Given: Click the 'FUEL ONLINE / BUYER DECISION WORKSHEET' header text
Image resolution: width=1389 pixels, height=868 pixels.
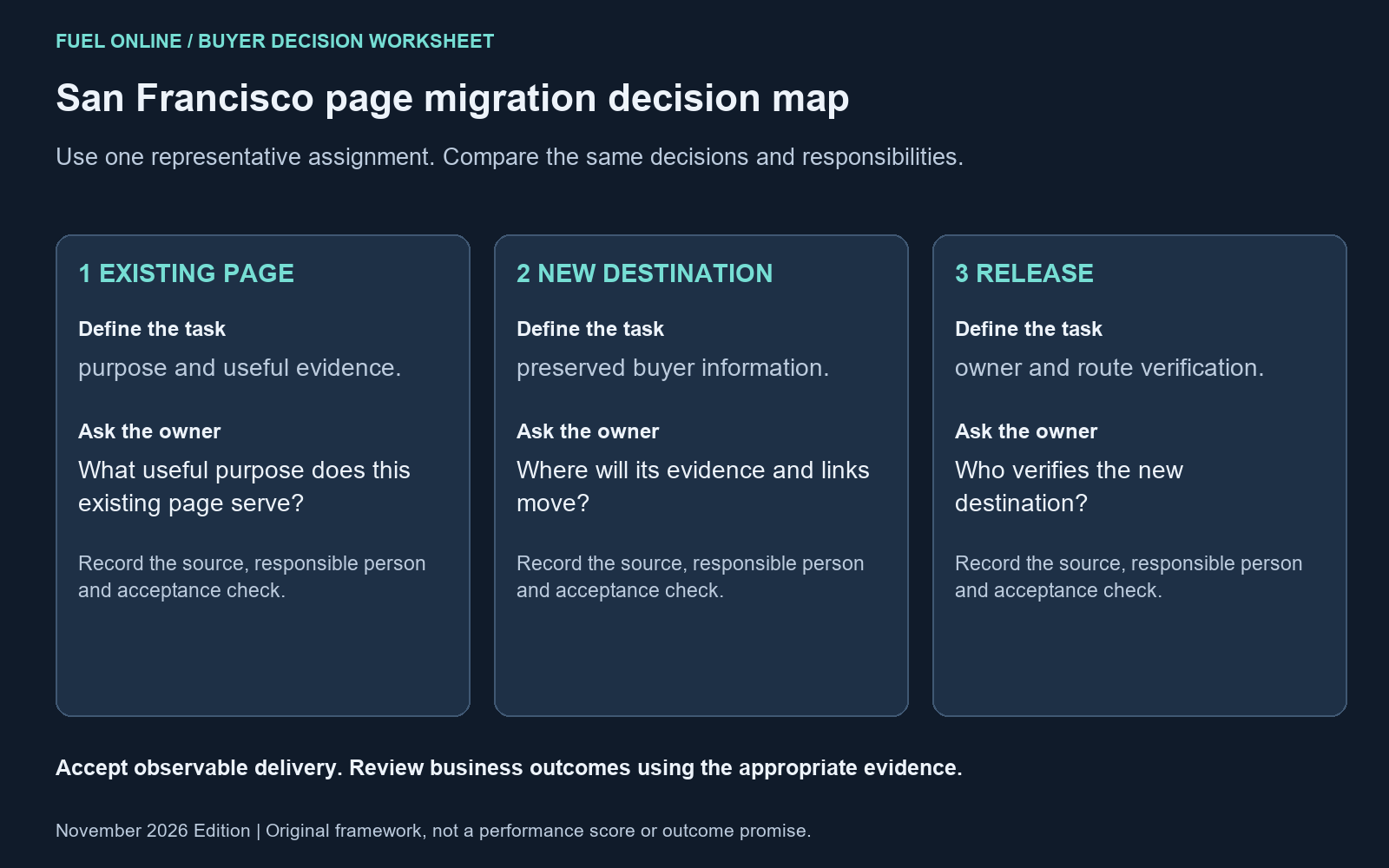Looking at the screenshot, I should tap(274, 42).
